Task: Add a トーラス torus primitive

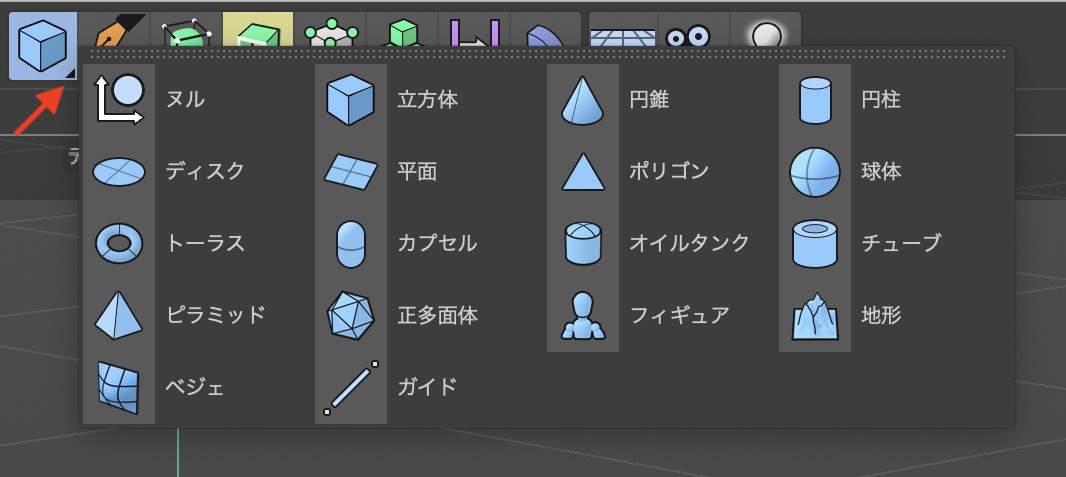Action: pyautogui.click(x=120, y=243)
